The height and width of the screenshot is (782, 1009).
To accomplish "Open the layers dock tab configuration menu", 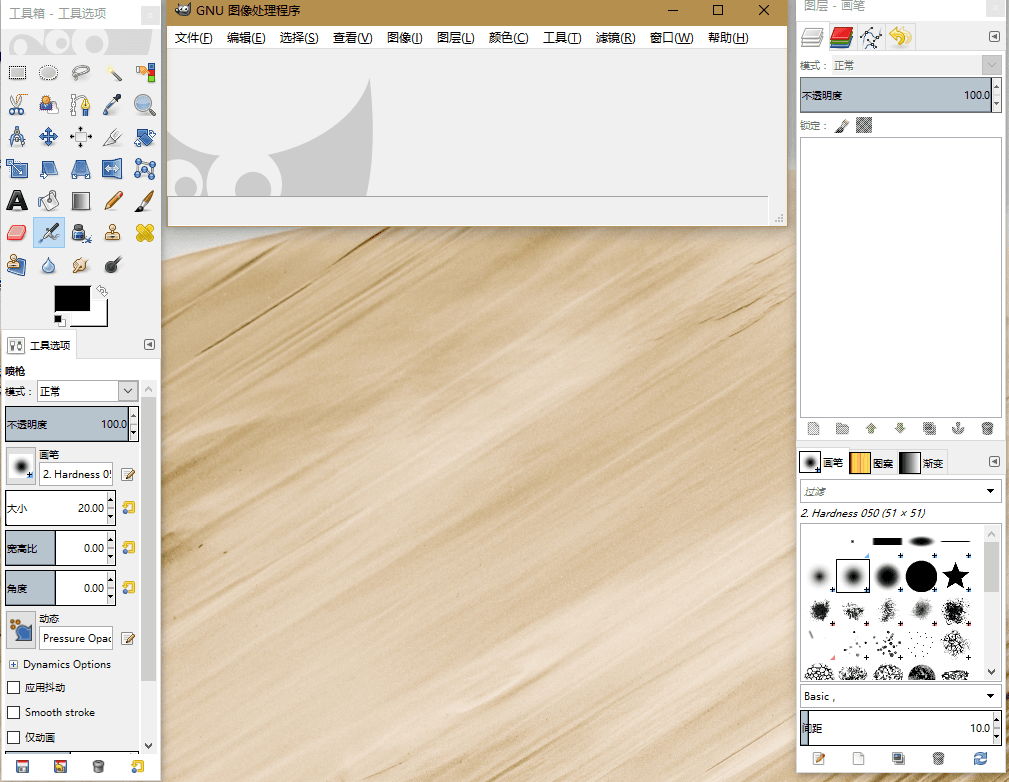I will tap(994, 37).
